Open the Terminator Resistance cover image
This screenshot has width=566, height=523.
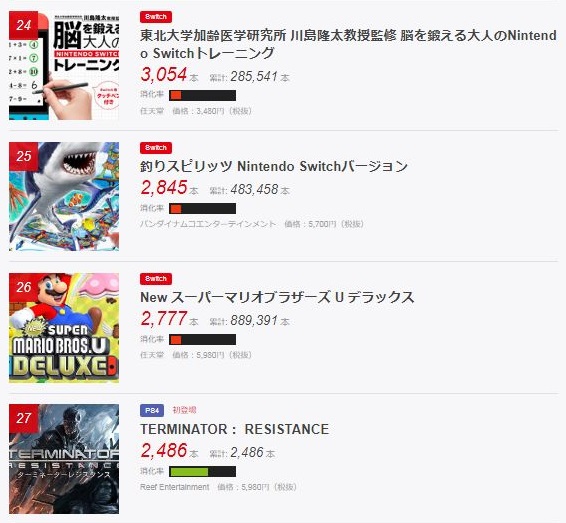pyautogui.click(x=64, y=459)
